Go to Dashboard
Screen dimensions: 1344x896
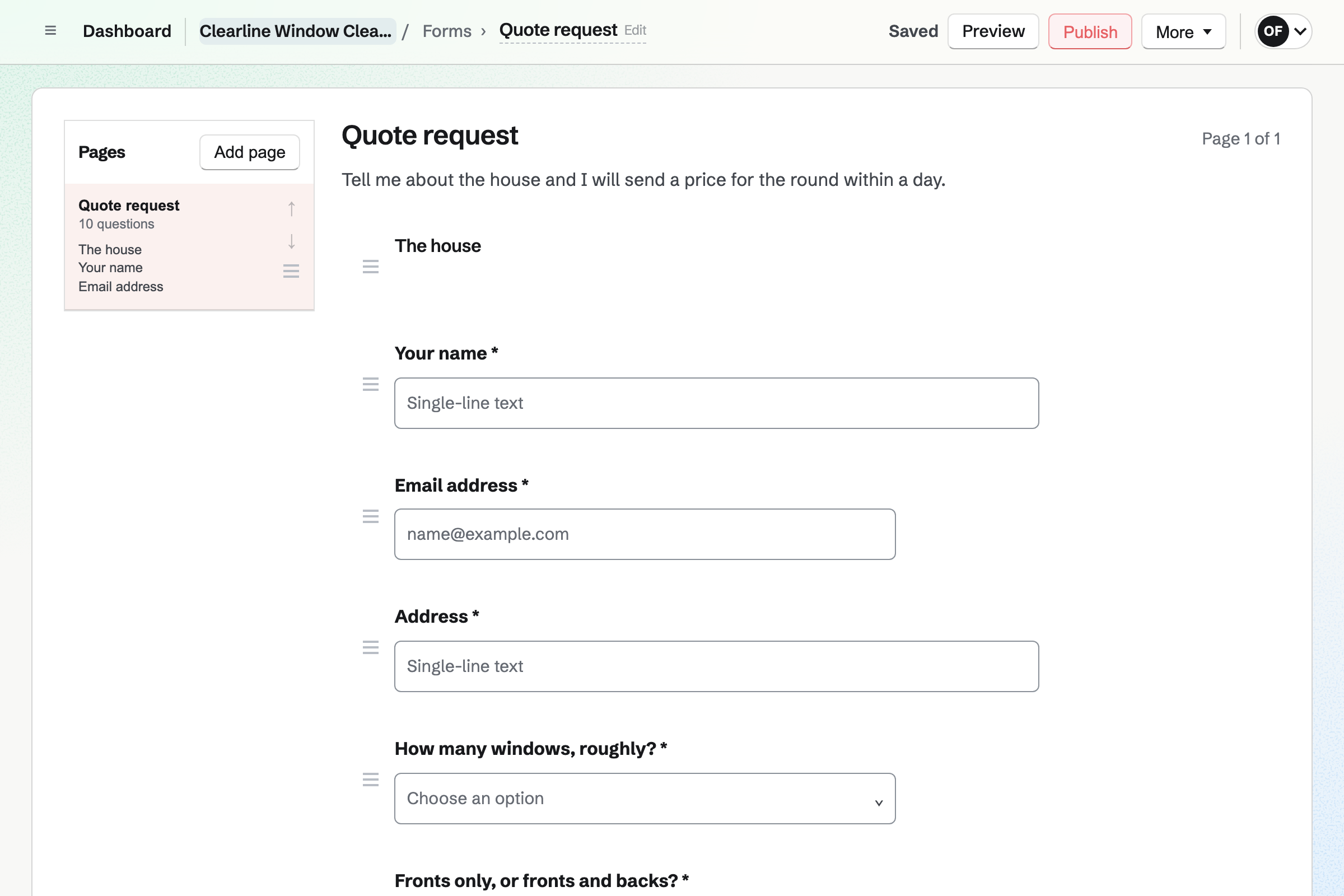pyautogui.click(x=127, y=31)
